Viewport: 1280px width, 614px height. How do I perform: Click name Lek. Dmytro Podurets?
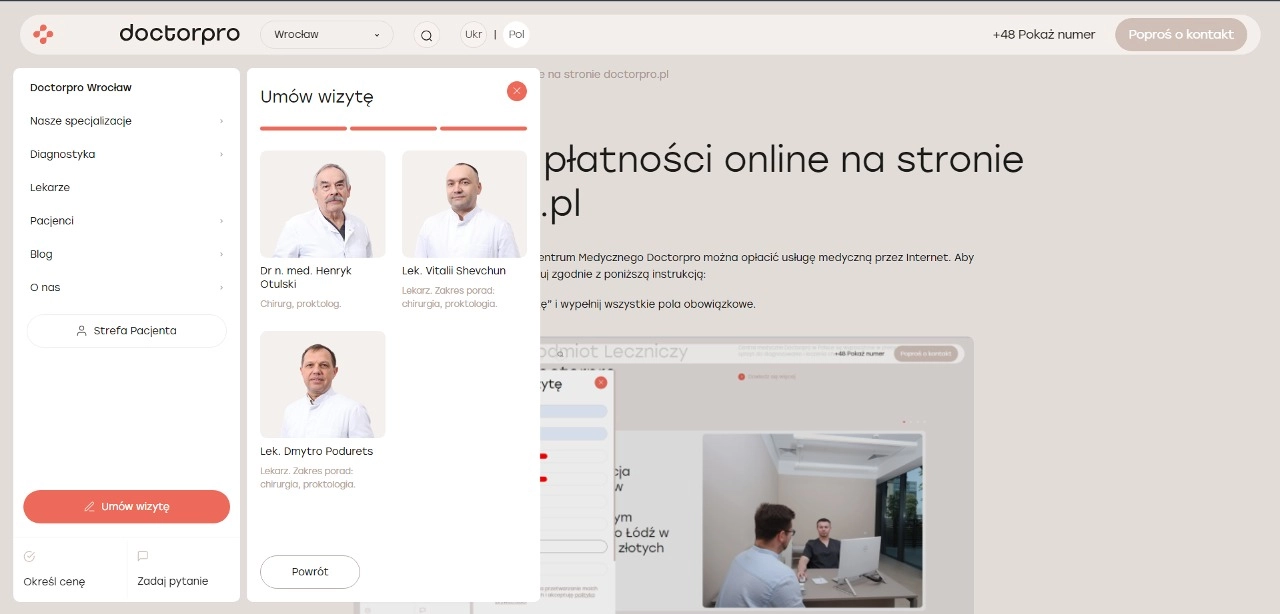tap(316, 451)
